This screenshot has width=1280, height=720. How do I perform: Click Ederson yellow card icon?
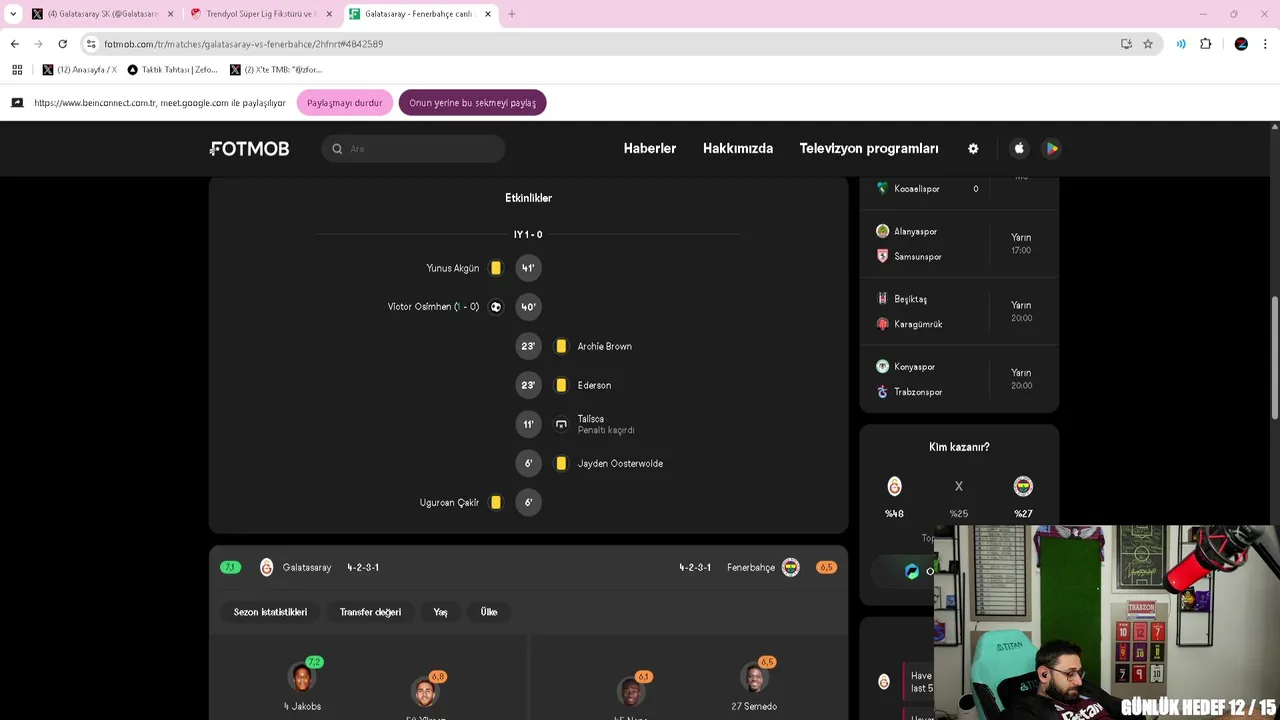[561, 385]
